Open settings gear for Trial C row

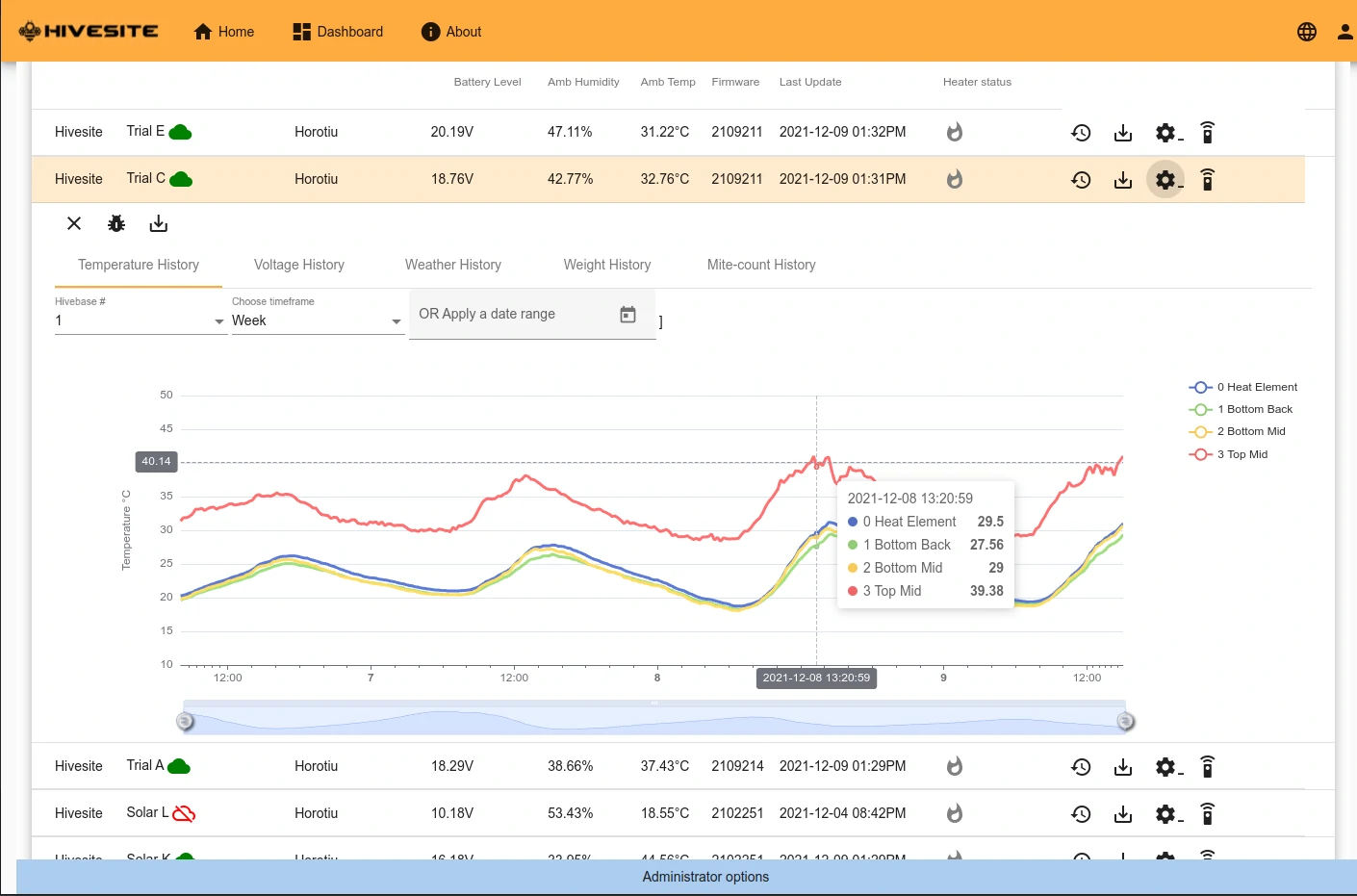[1165, 180]
